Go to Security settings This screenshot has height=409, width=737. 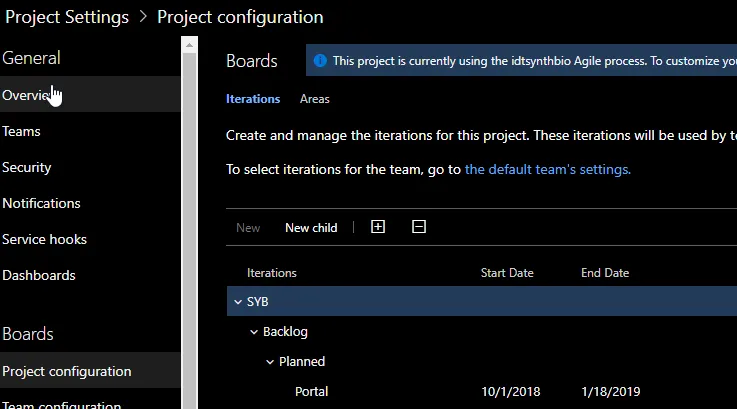(27, 167)
